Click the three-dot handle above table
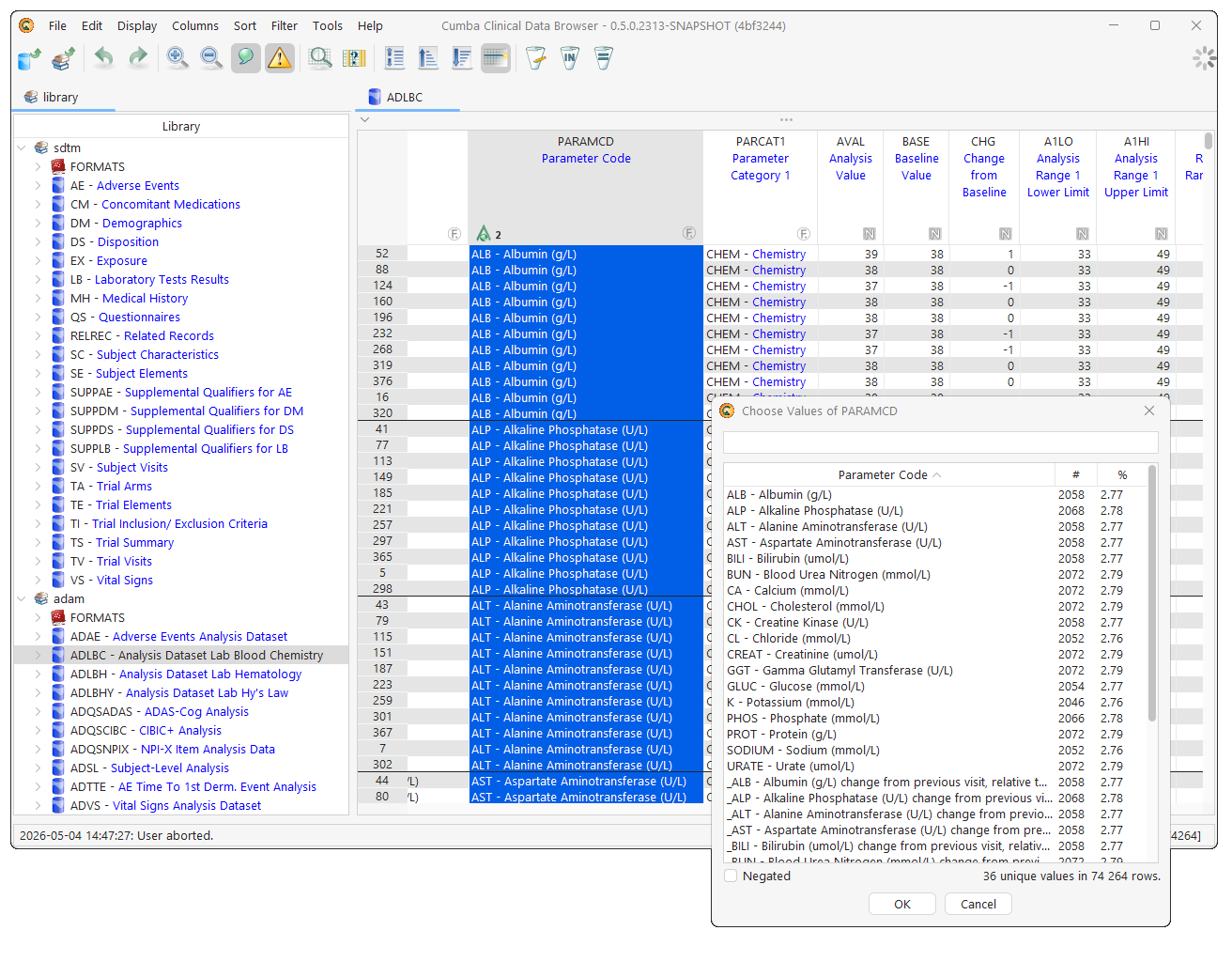 click(786, 119)
